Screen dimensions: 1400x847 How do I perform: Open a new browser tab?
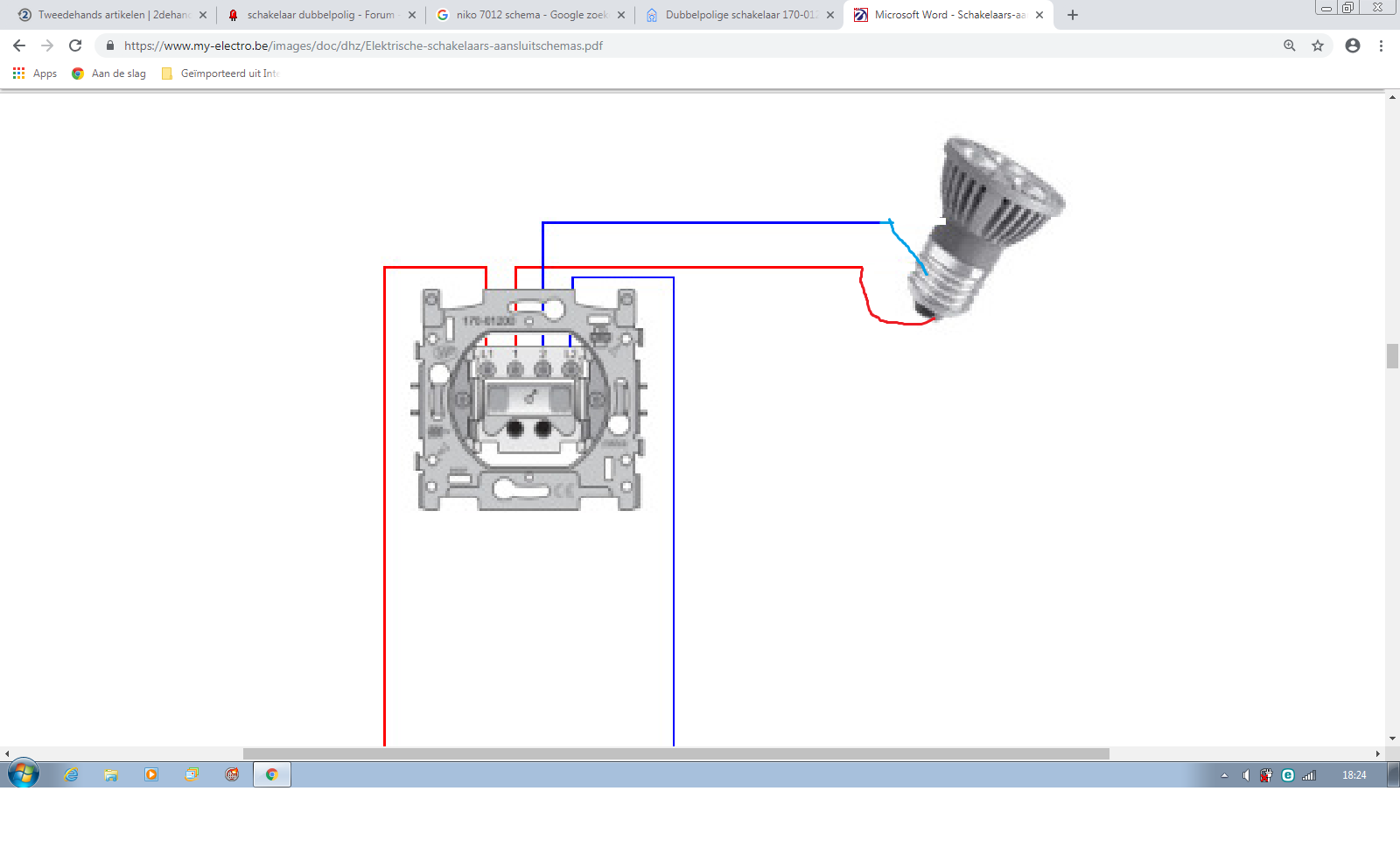point(1073,15)
